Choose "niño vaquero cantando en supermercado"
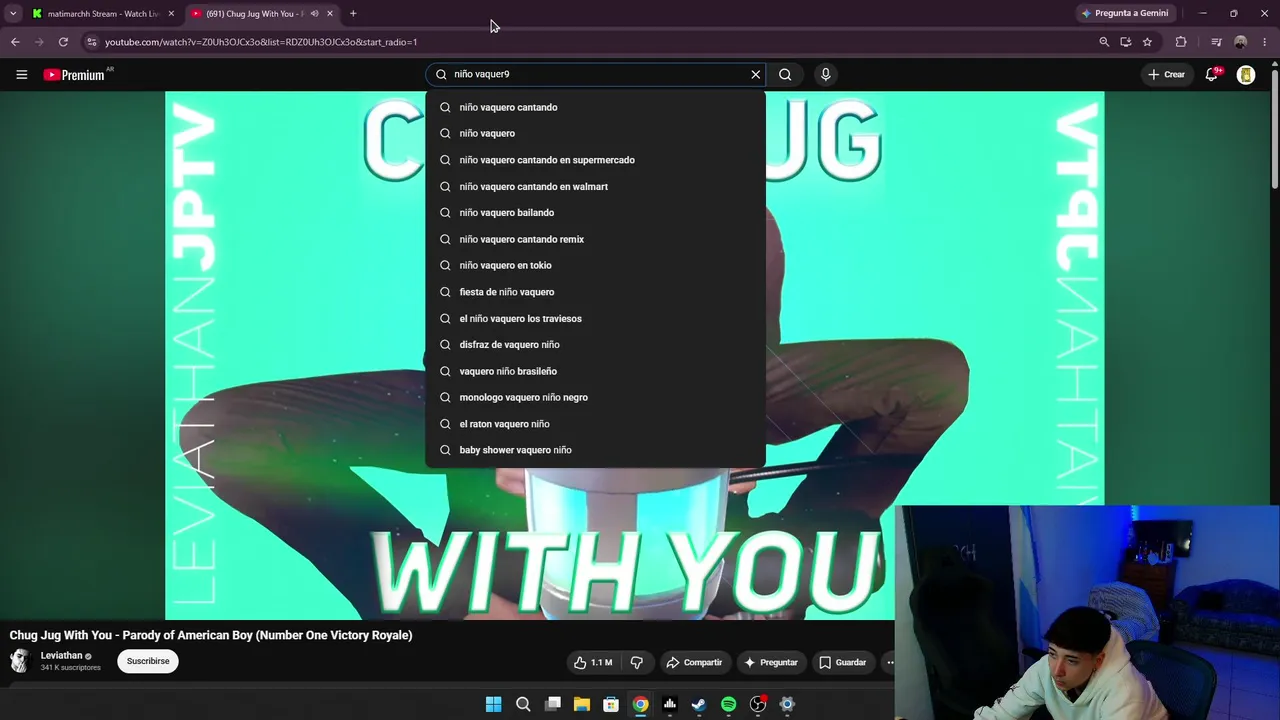The image size is (1280, 720). (x=596, y=160)
